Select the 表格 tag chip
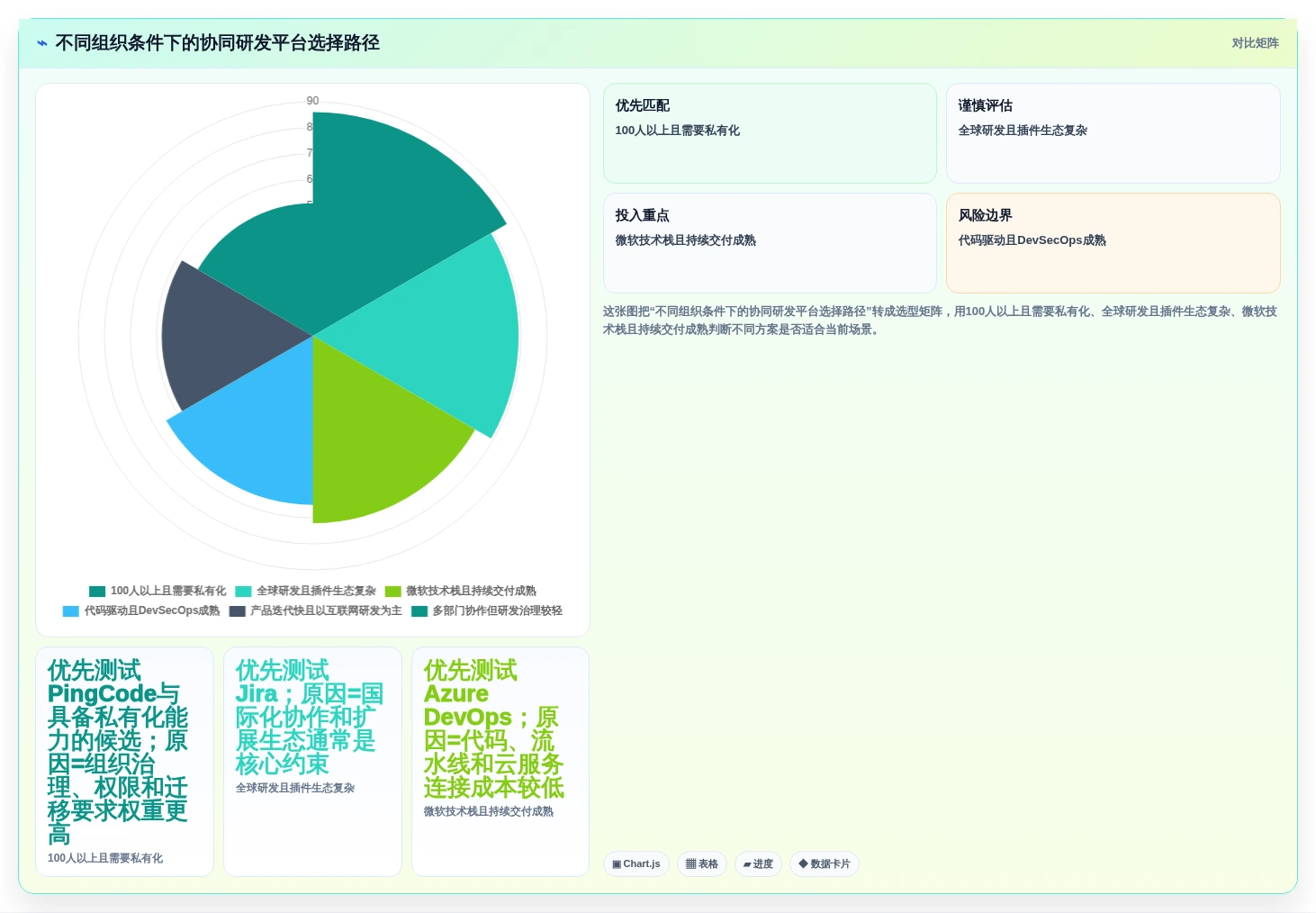The height and width of the screenshot is (913, 1316). pos(702,863)
